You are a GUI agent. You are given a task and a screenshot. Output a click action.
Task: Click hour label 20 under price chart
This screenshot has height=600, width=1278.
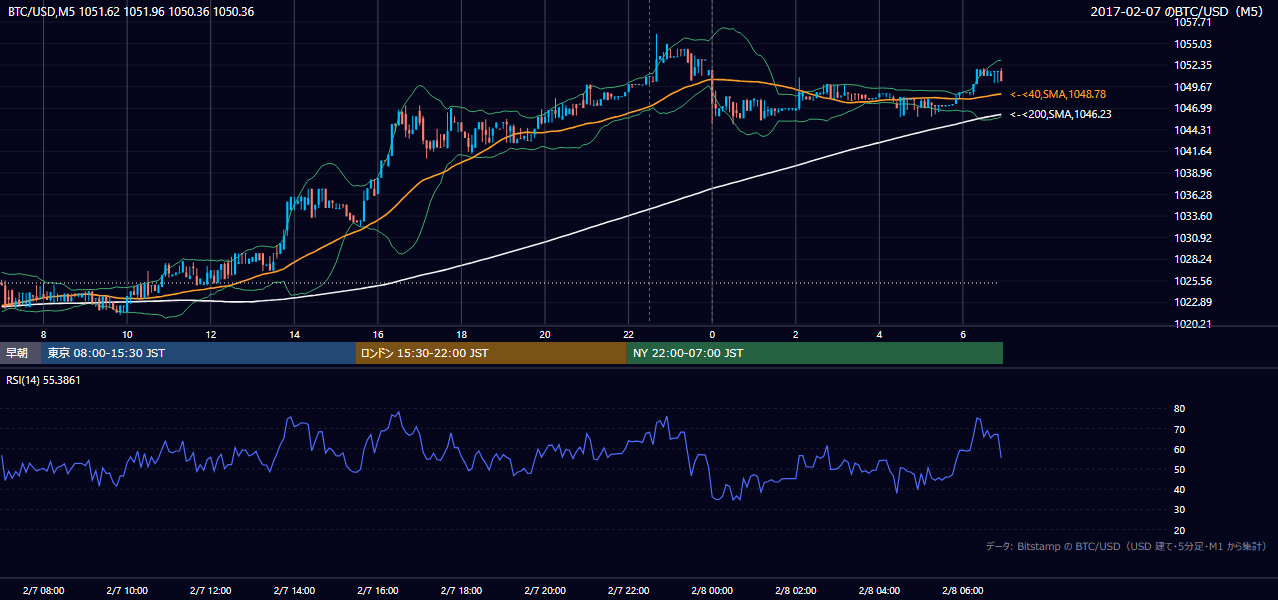(x=545, y=334)
